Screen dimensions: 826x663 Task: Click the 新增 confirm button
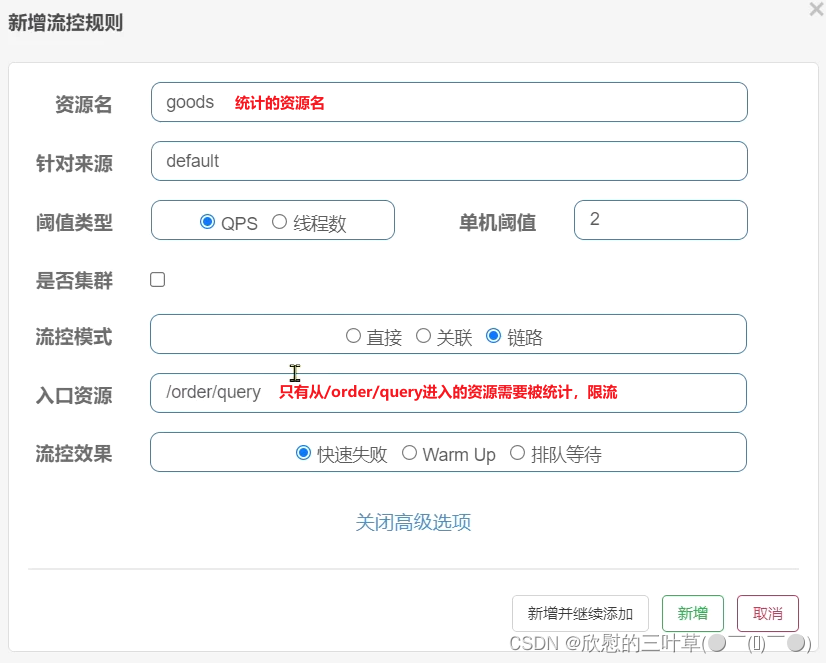pos(693,613)
